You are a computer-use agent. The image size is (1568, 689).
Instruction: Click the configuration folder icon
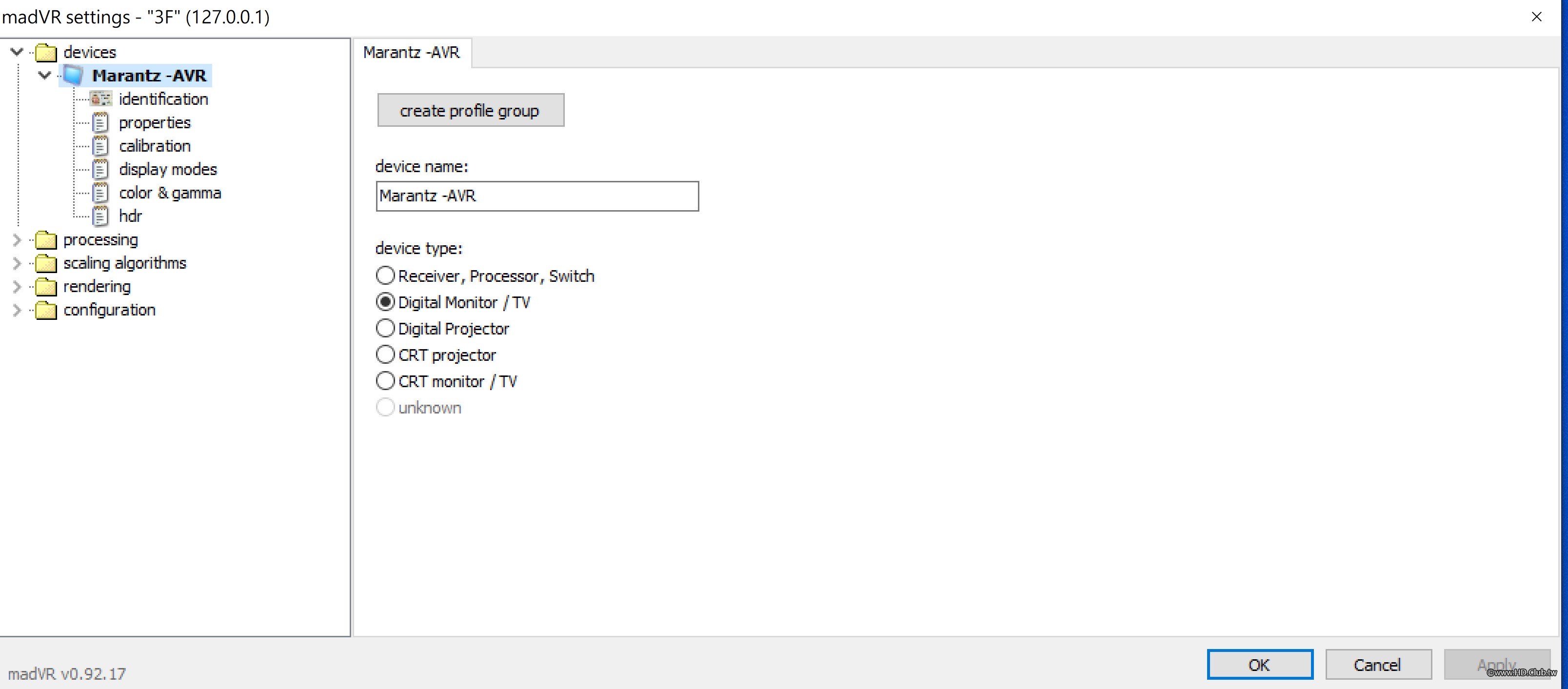pyautogui.click(x=46, y=310)
